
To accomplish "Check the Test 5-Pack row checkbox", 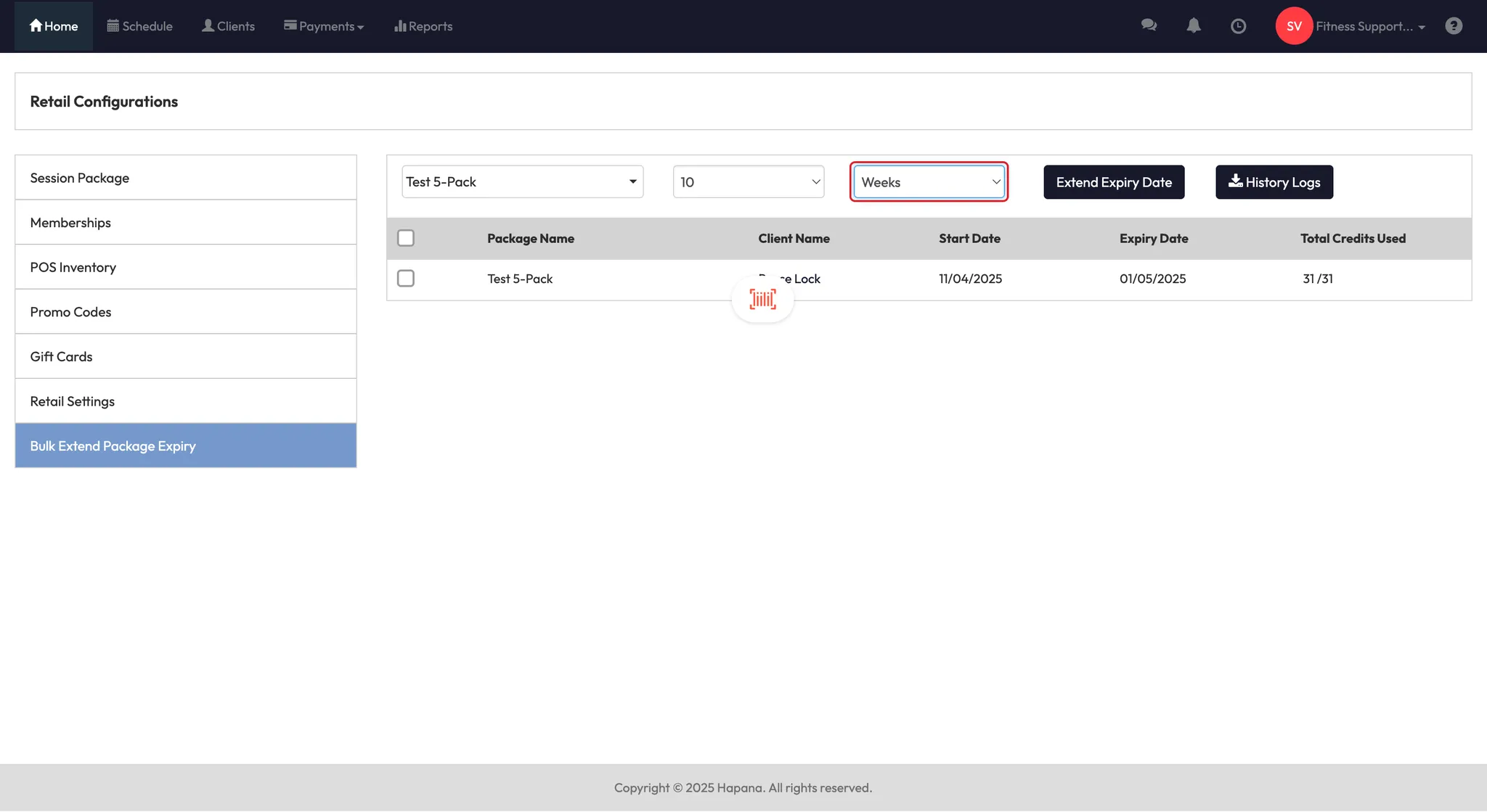I will tap(406, 279).
